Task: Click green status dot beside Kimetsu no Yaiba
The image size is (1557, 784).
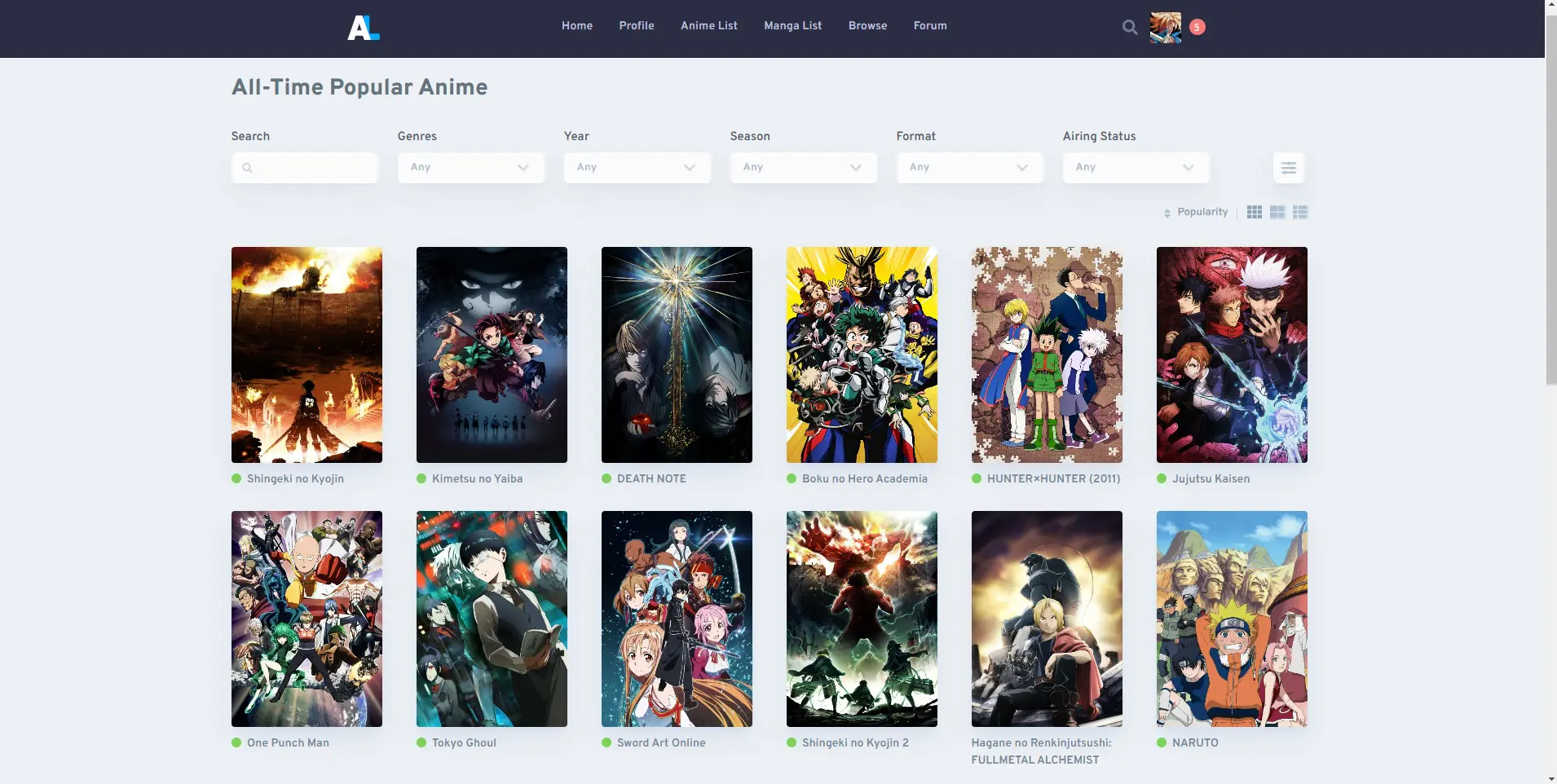Action: (421, 478)
